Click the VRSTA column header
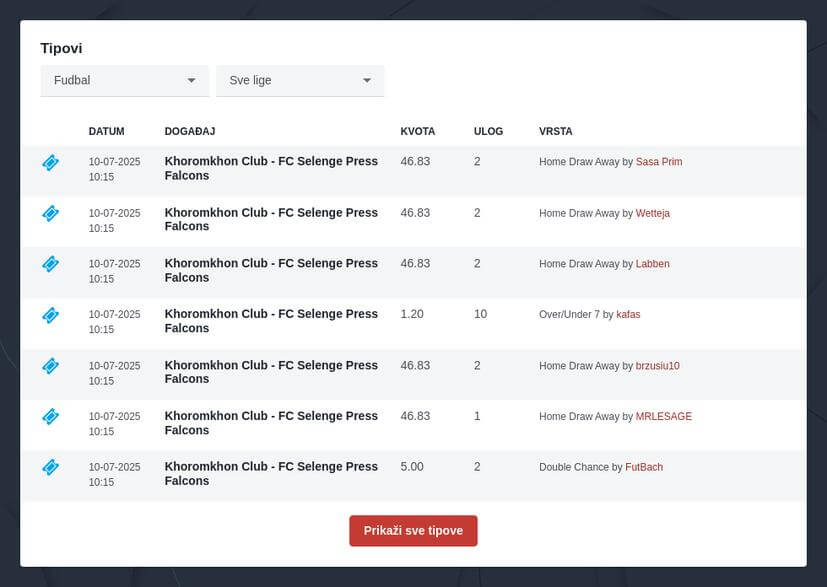The image size is (827, 587). tap(555, 131)
